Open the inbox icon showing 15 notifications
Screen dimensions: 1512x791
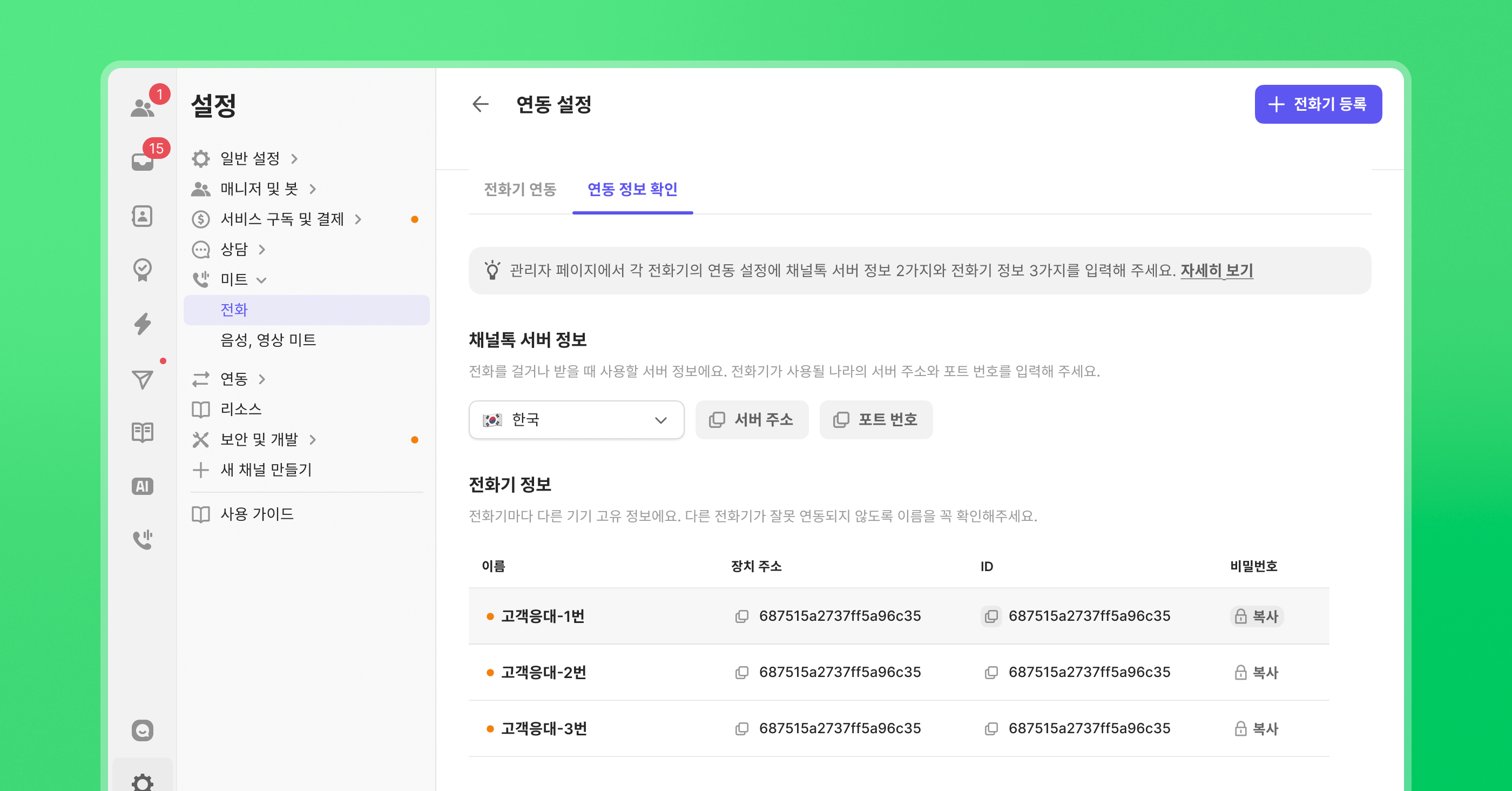[143, 162]
